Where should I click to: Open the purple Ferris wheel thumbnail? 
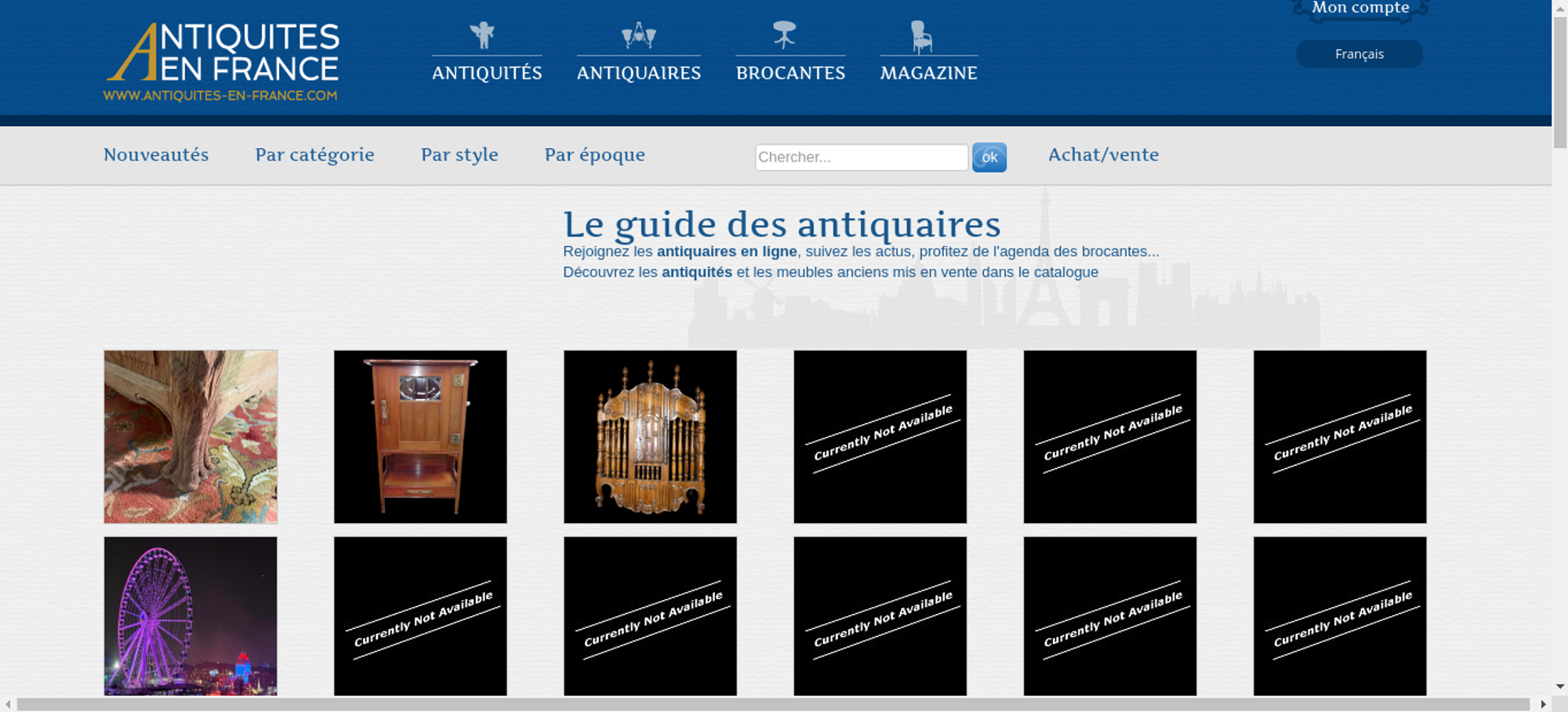(191, 616)
